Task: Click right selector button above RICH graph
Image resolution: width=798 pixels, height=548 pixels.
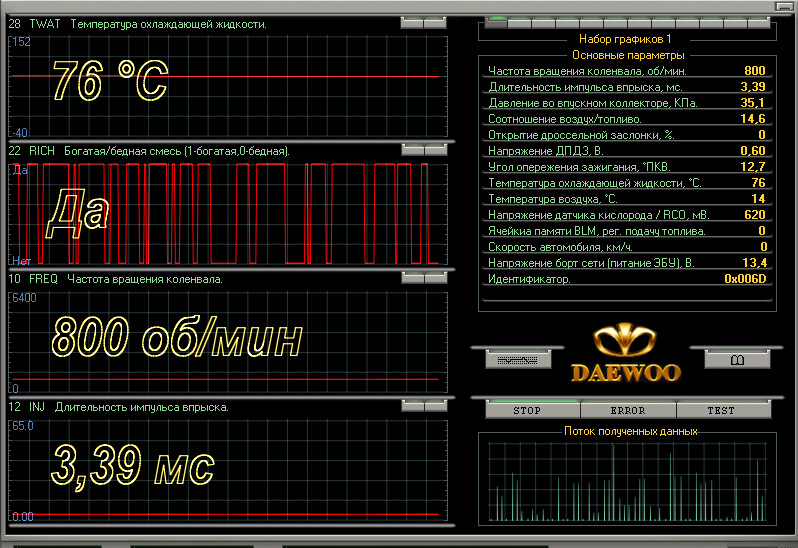Action: click(x=436, y=150)
